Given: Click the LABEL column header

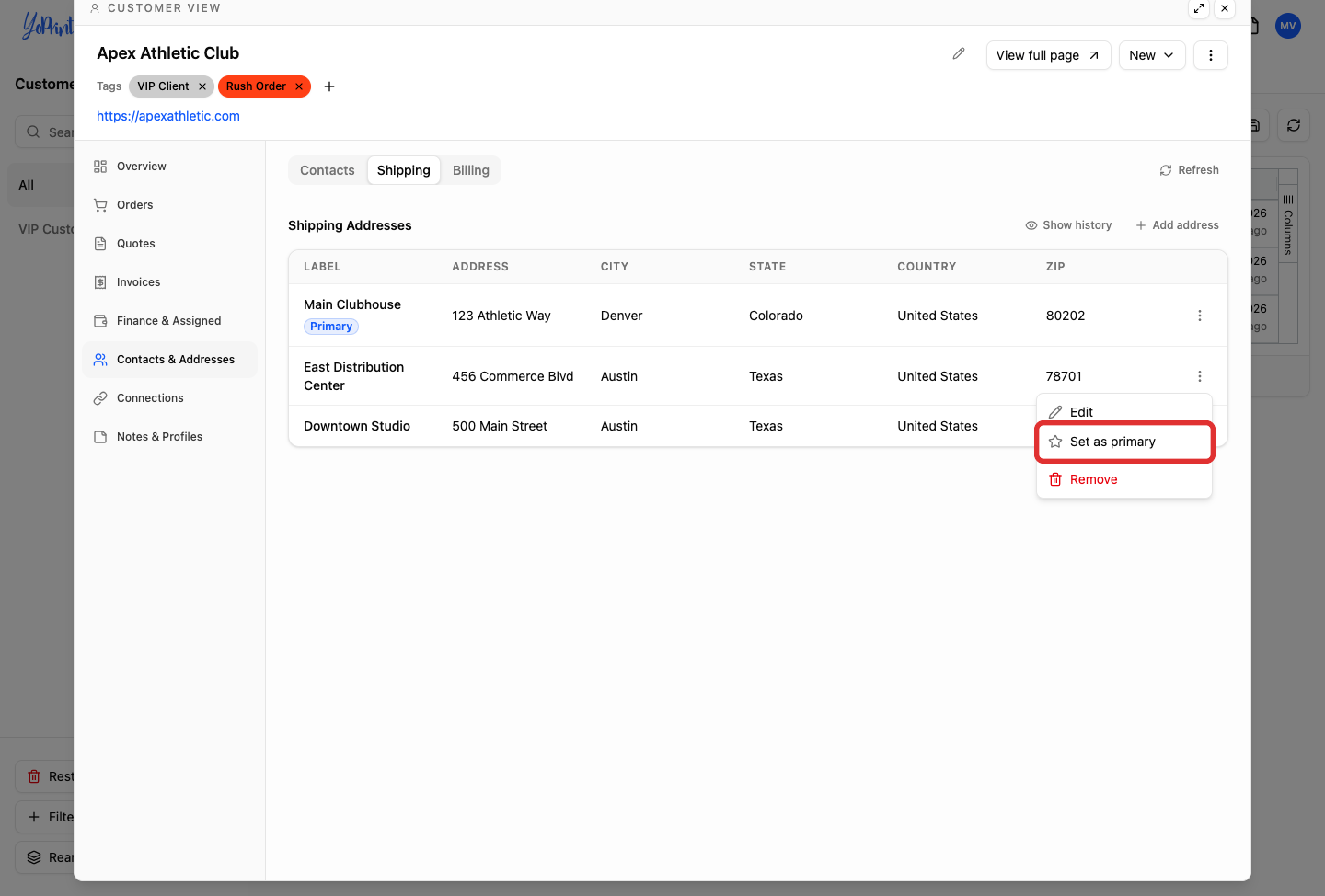Looking at the screenshot, I should coord(322,267).
